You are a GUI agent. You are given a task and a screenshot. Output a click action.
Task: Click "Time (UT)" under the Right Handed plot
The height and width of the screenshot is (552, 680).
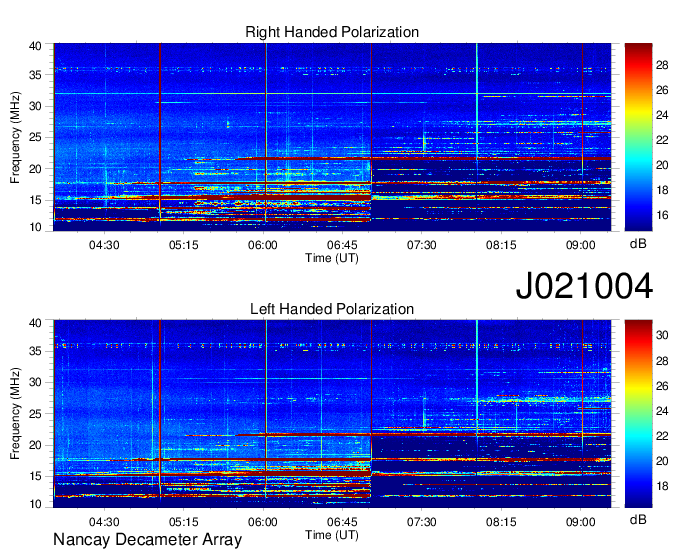332,258
